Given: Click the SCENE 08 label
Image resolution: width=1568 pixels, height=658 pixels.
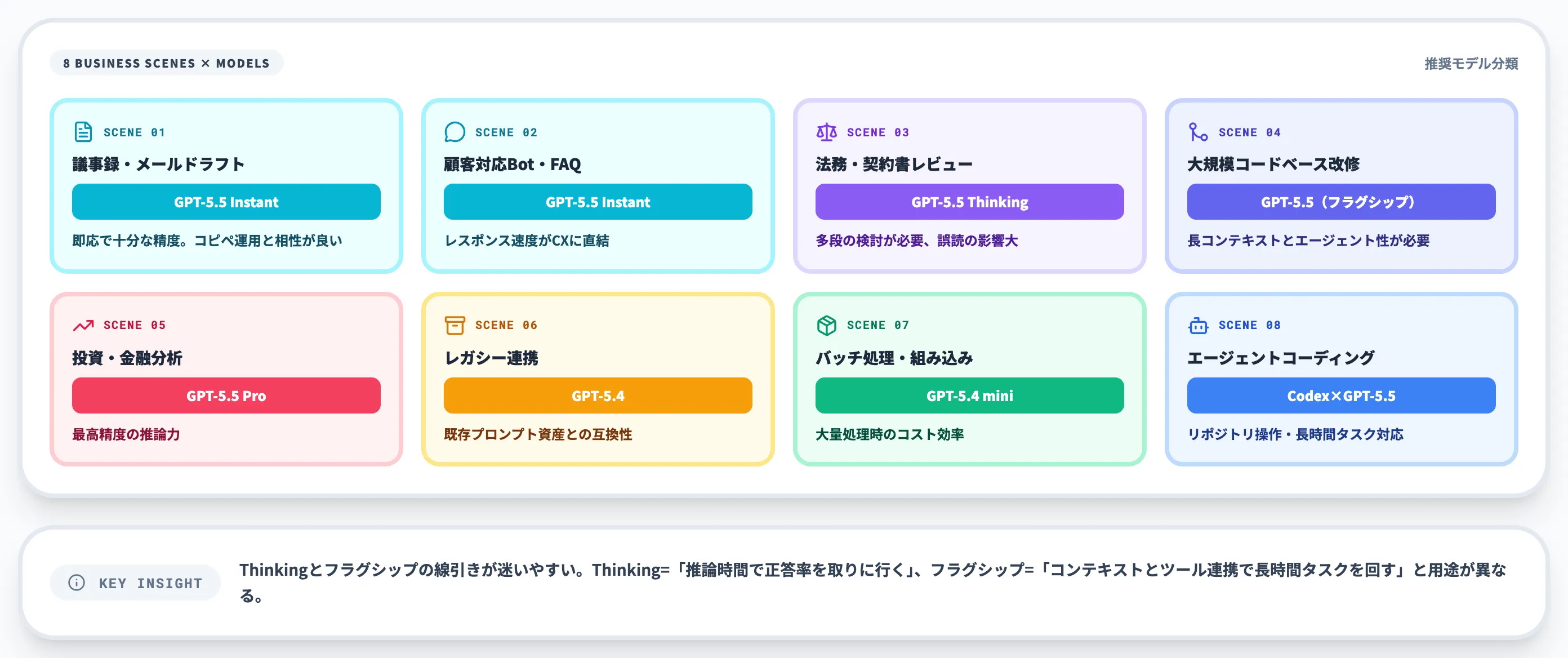Looking at the screenshot, I should pyautogui.click(x=1250, y=325).
